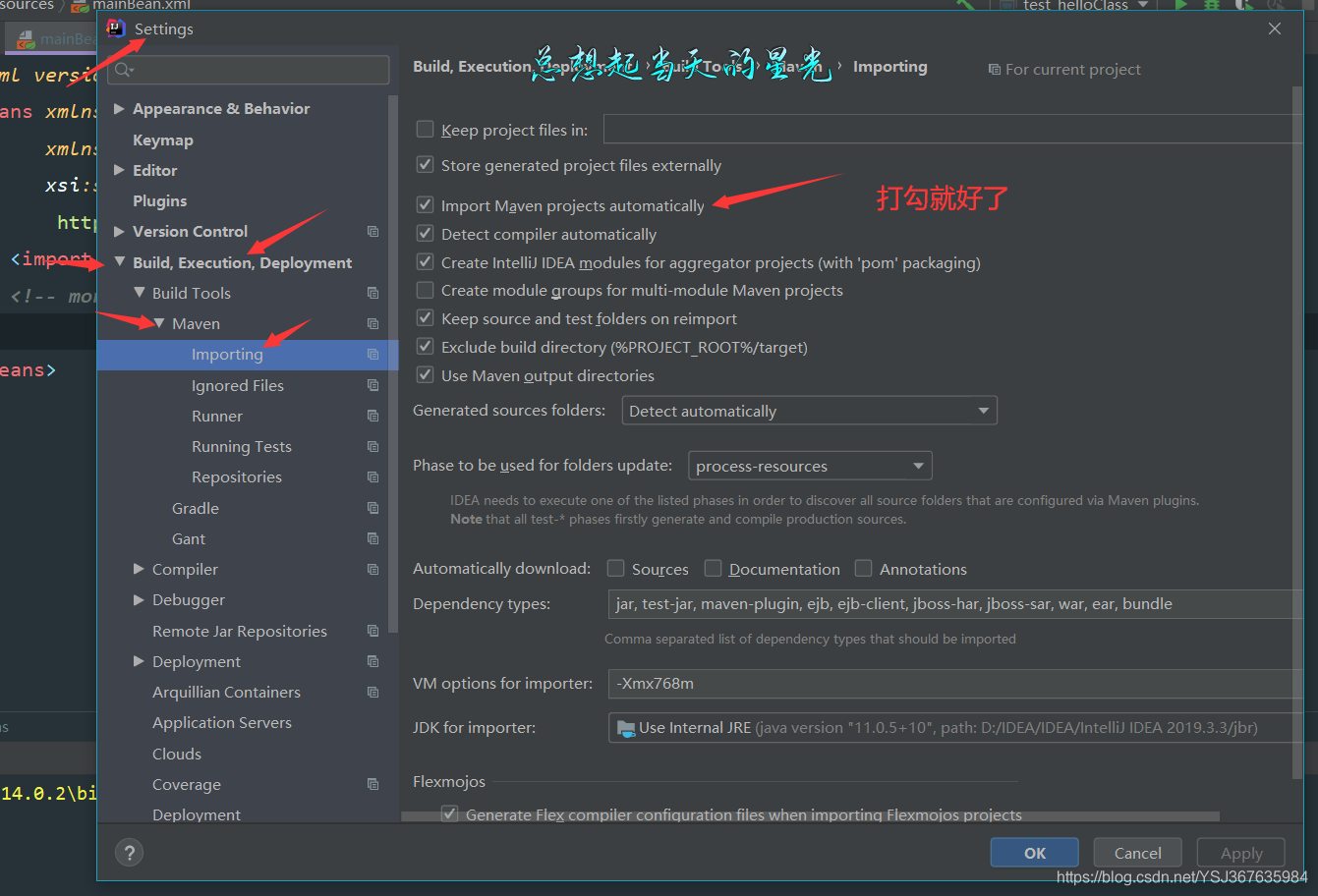Image resolution: width=1318 pixels, height=896 pixels.
Task: Click settings tree vertical scrollbar
Action: pyautogui.click(x=393, y=364)
